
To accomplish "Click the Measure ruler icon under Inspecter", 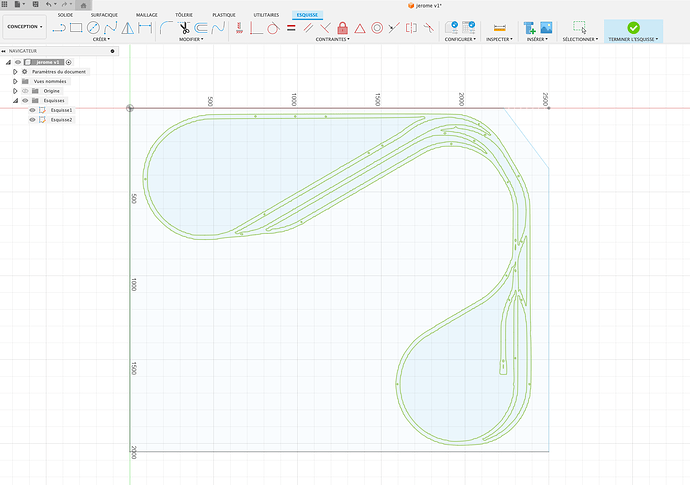I will coord(500,28).
